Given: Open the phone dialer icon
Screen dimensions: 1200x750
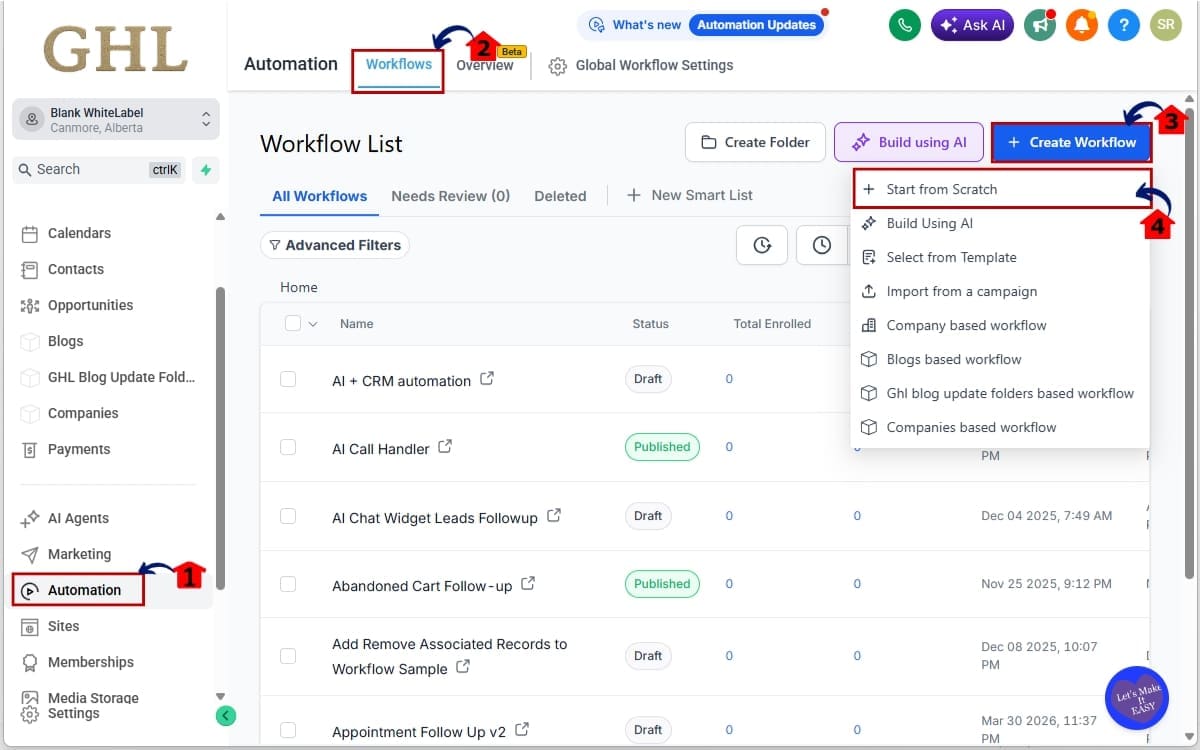Looking at the screenshot, I should pos(905,25).
